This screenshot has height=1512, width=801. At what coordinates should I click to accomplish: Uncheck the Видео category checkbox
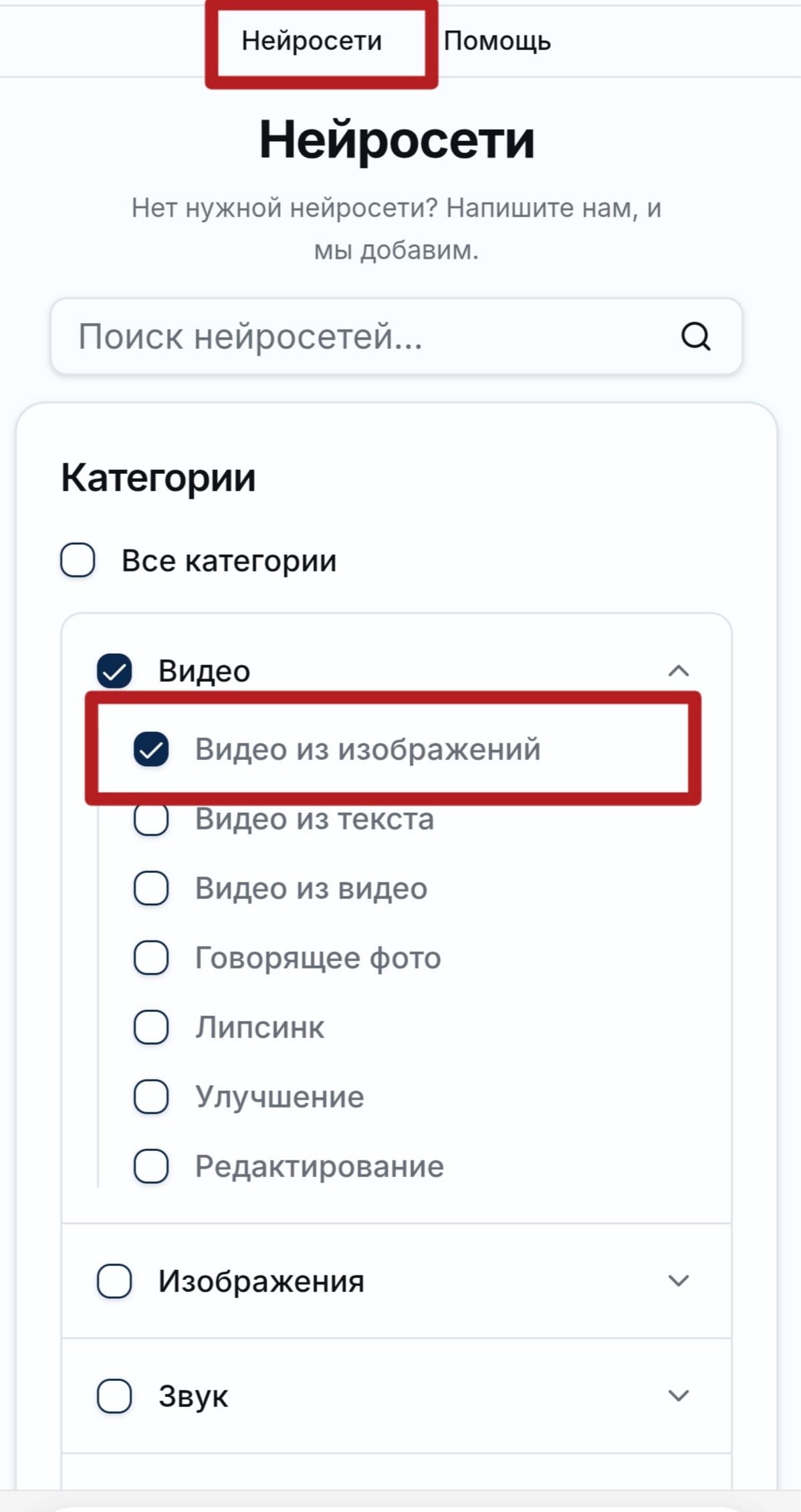114,670
